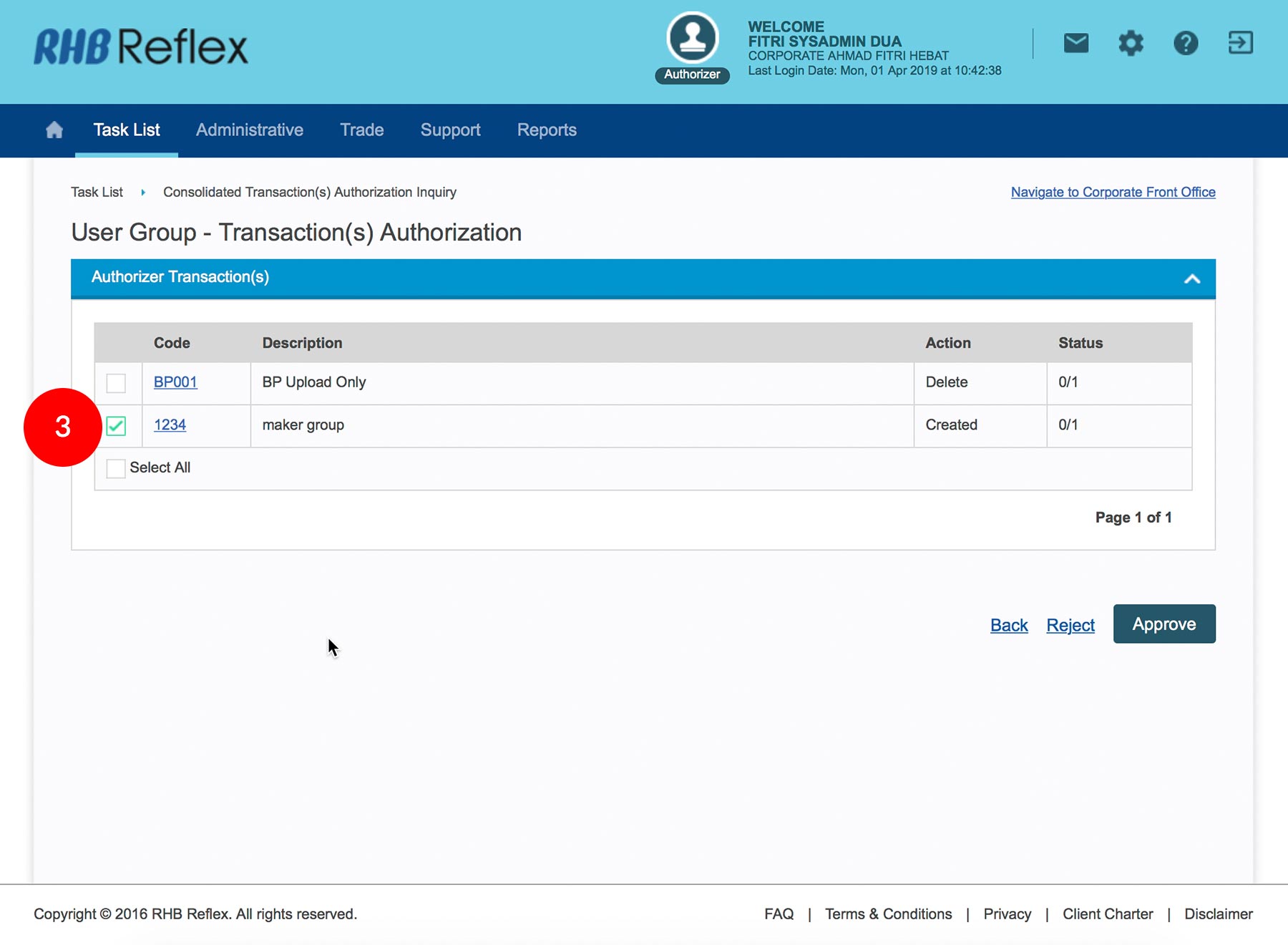The width and height of the screenshot is (1288, 945).
Task: Click the help question mark icon
Action: 1186,44
